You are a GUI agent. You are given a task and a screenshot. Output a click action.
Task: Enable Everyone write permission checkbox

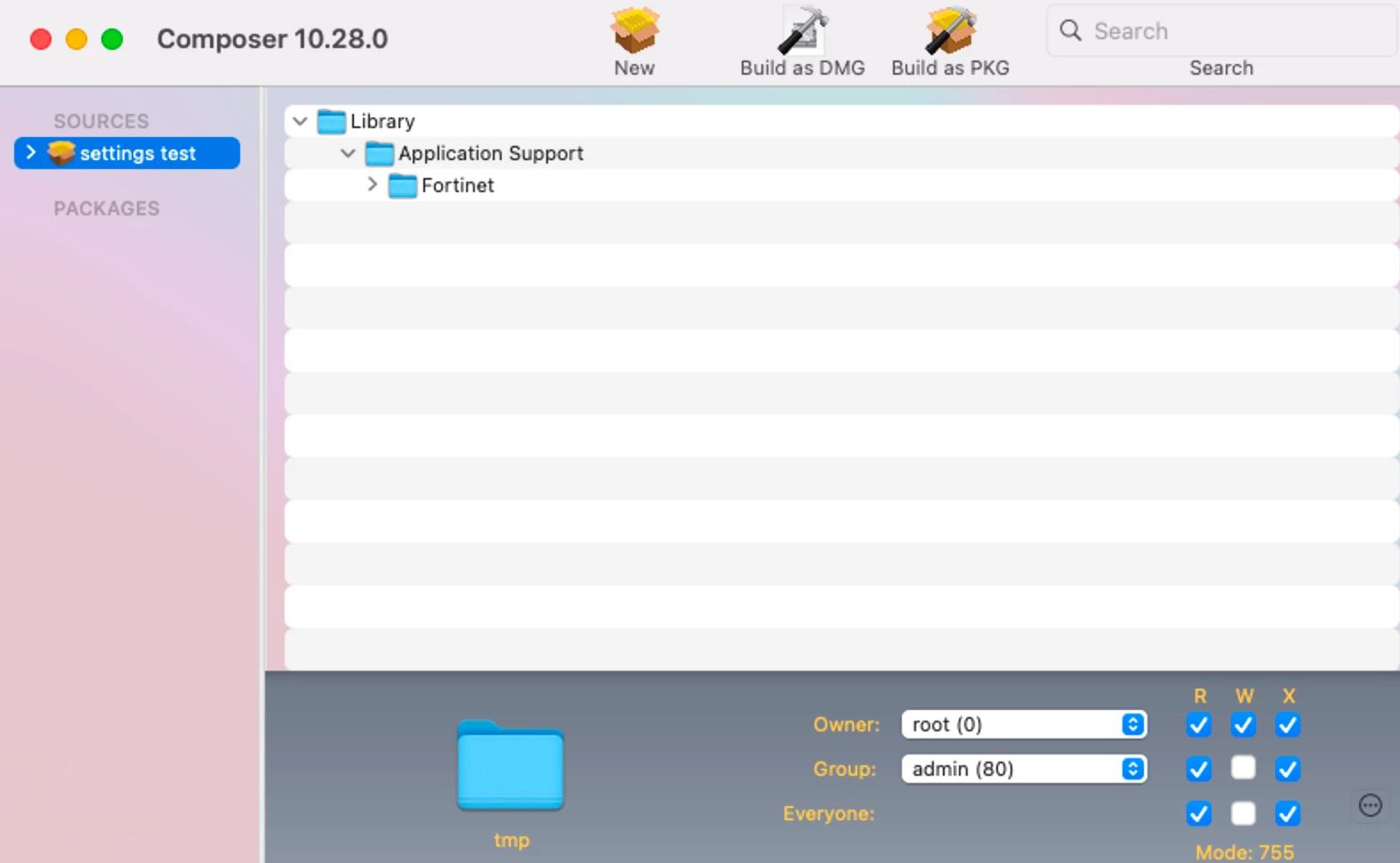[x=1243, y=813]
